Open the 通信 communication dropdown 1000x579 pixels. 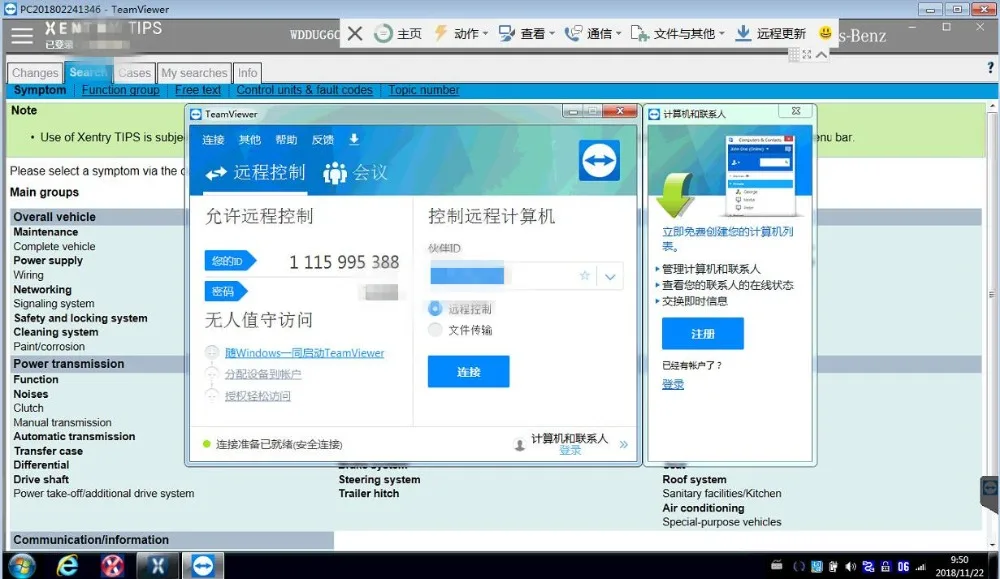[593, 34]
